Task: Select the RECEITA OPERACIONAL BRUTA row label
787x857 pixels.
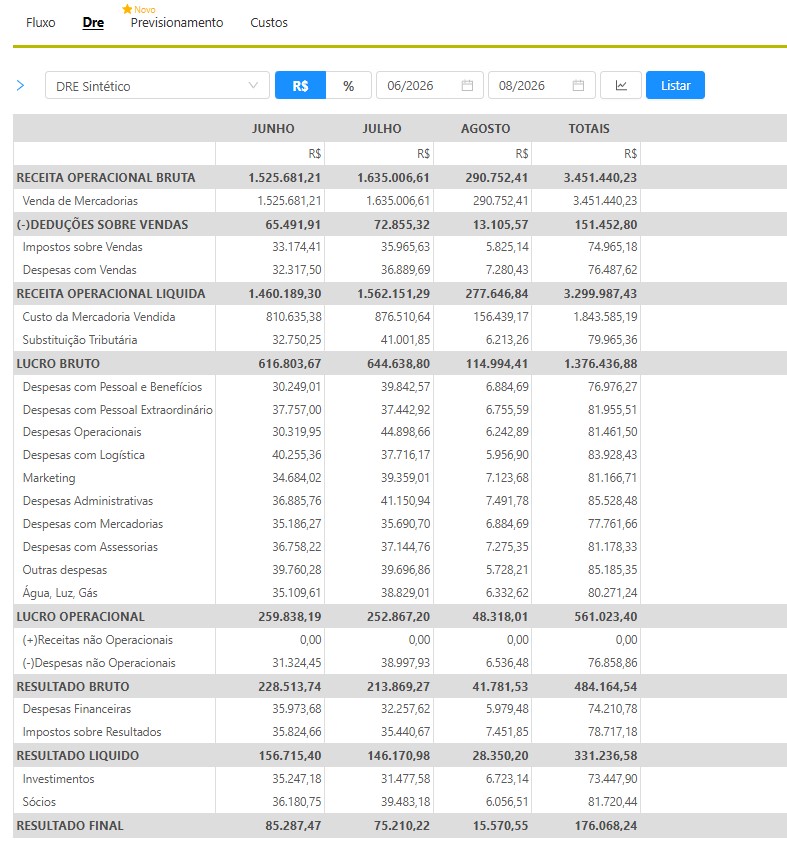Action: (106, 178)
